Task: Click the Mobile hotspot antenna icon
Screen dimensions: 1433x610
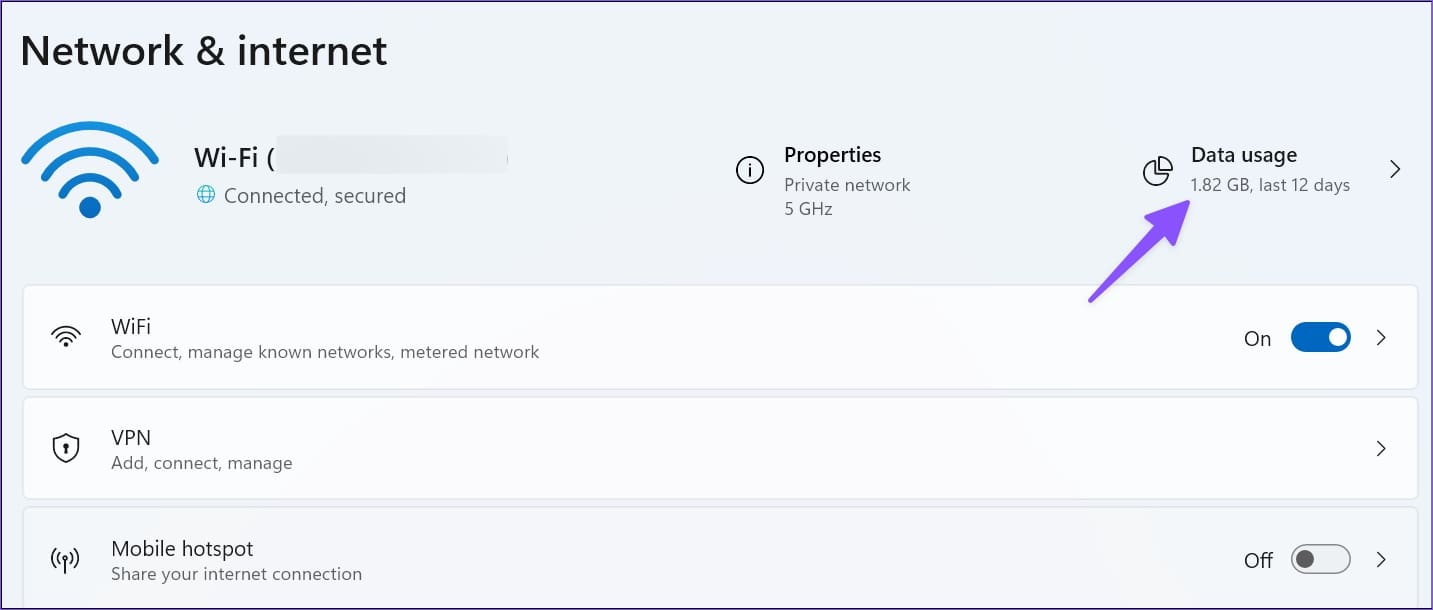Action: point(65,559)
